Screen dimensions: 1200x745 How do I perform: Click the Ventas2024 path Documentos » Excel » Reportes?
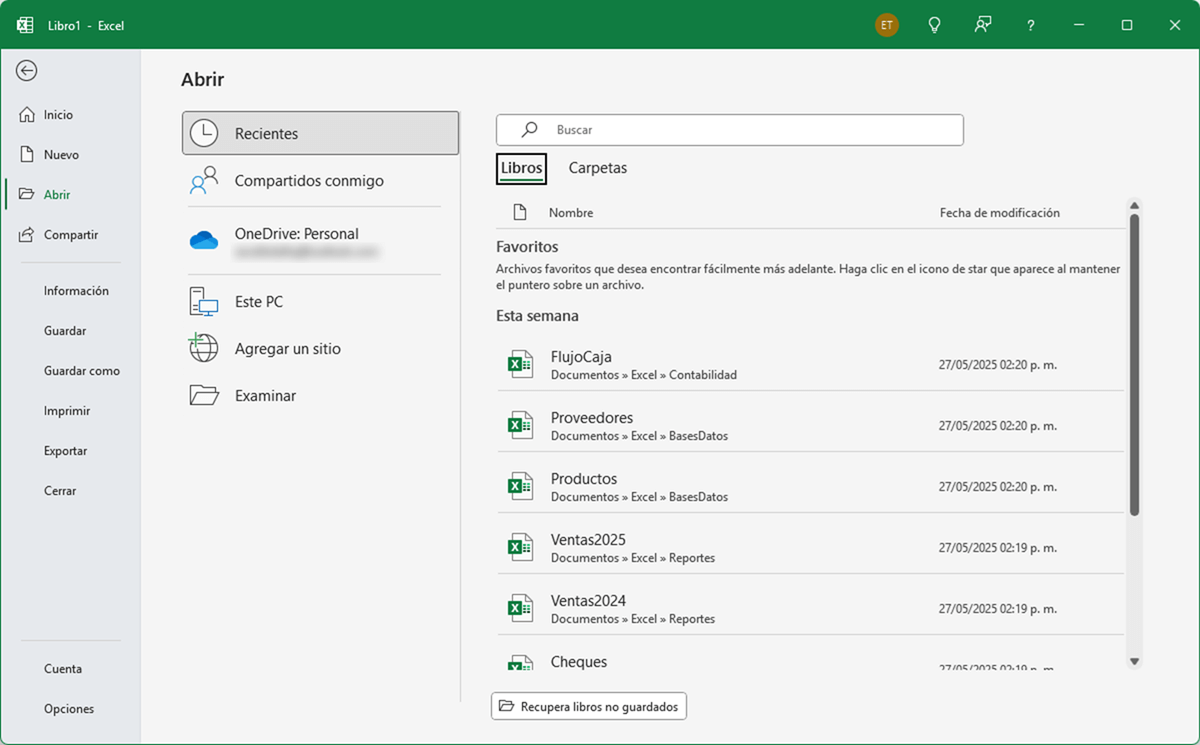pos(633,619)
